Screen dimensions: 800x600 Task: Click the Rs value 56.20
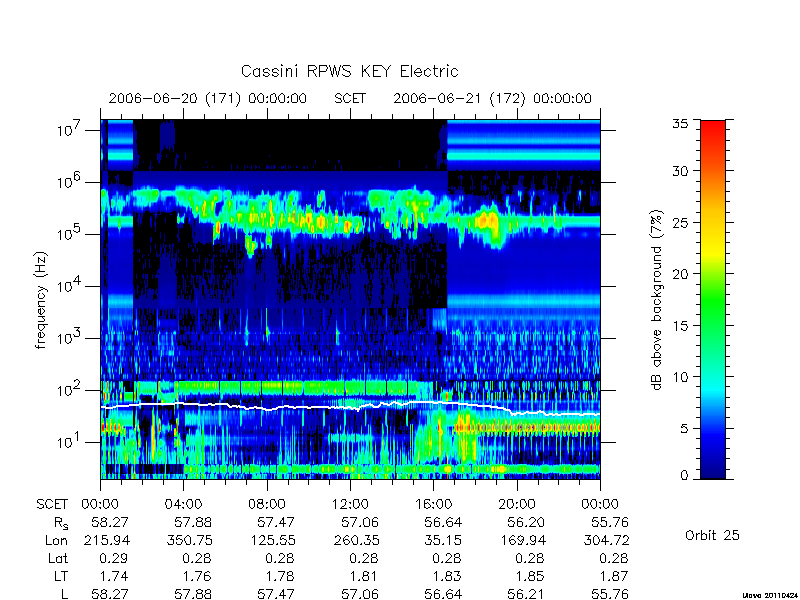tap(526, 522)
